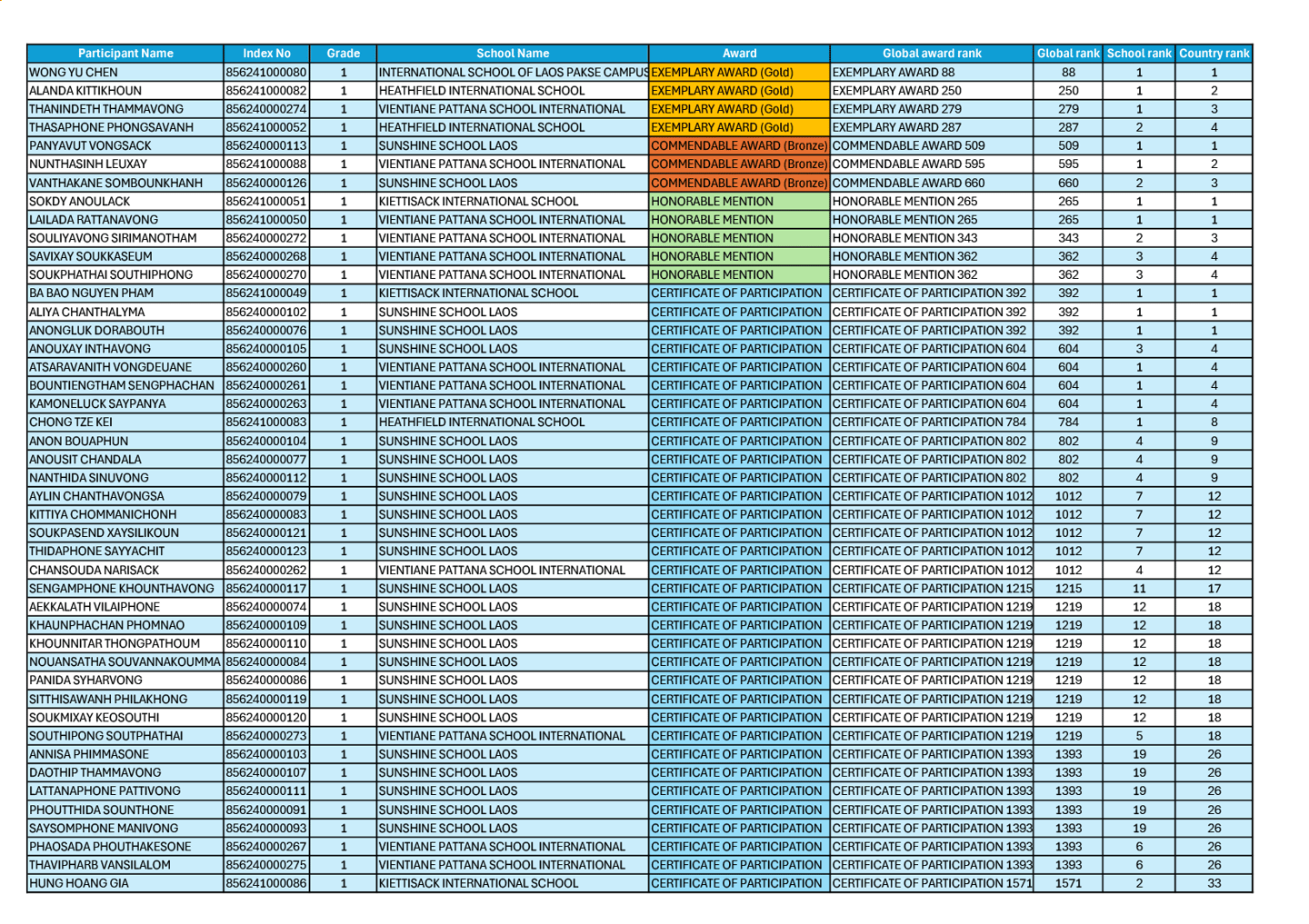1309x924 pixels.
Task: Click the Global award rank header
Action: 932,54
